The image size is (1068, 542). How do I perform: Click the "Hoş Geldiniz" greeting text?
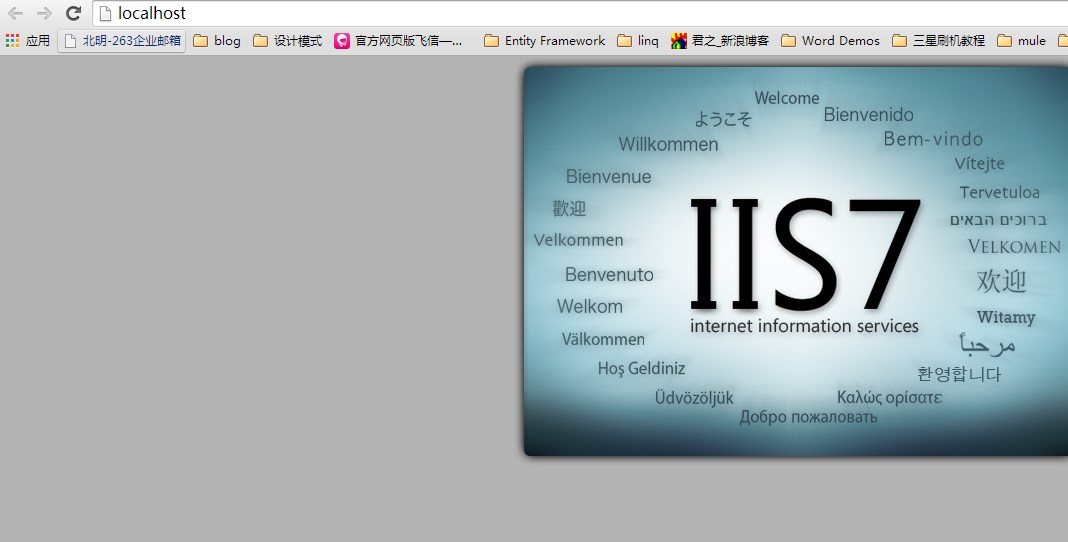[x=641, y=368]
